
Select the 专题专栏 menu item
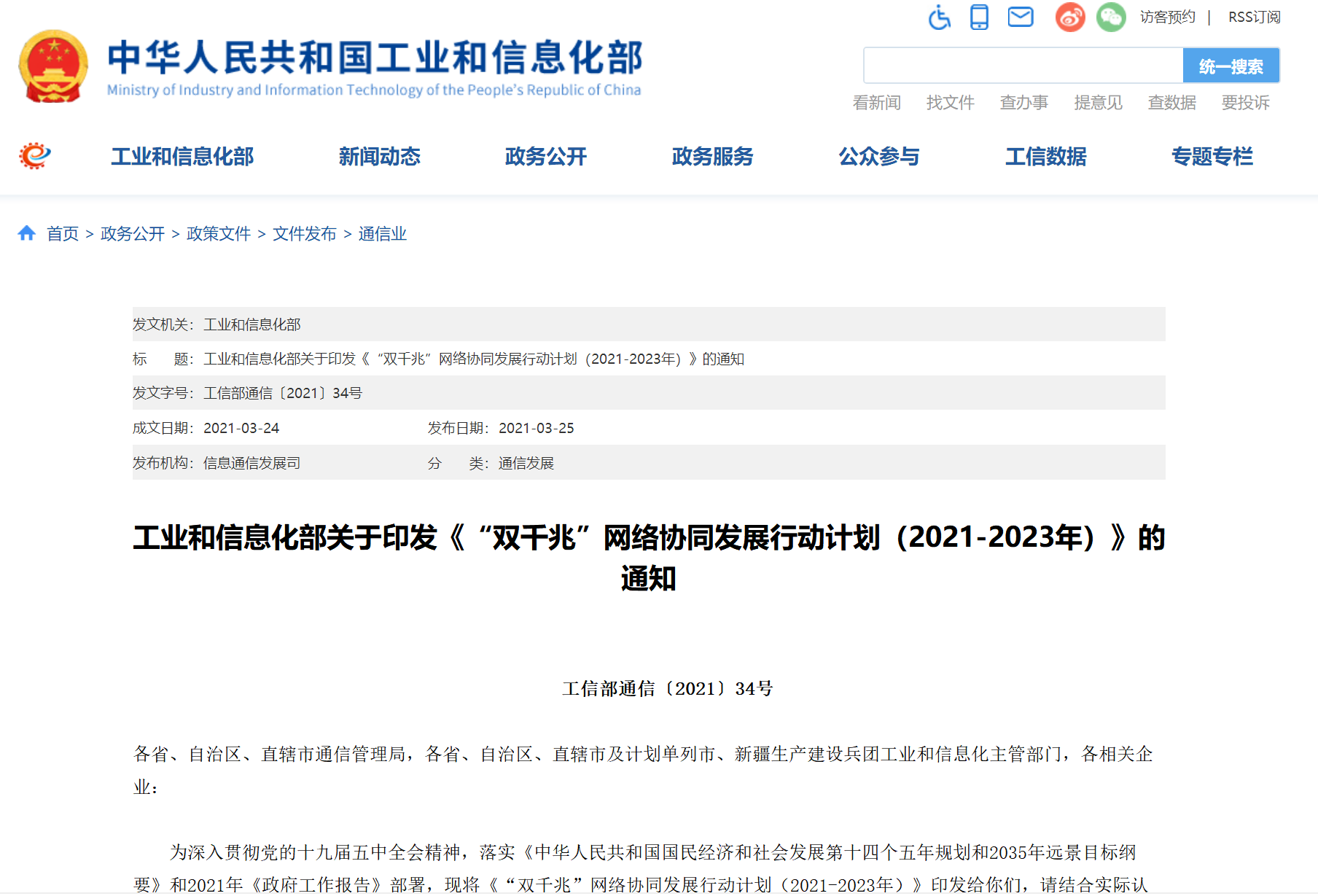click(1212, 157)
